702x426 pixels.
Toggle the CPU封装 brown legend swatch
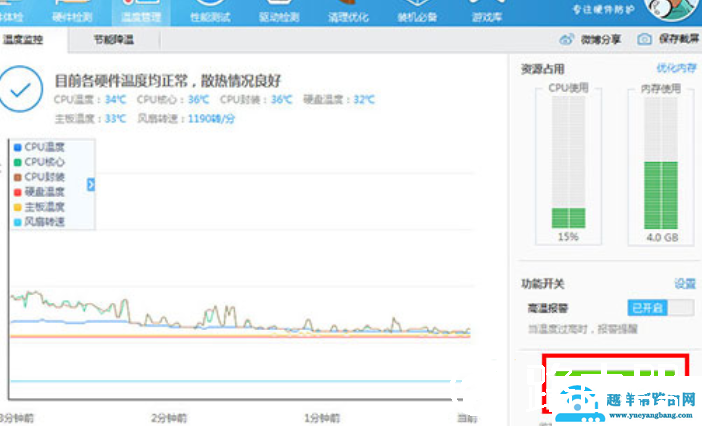(18, 177)
